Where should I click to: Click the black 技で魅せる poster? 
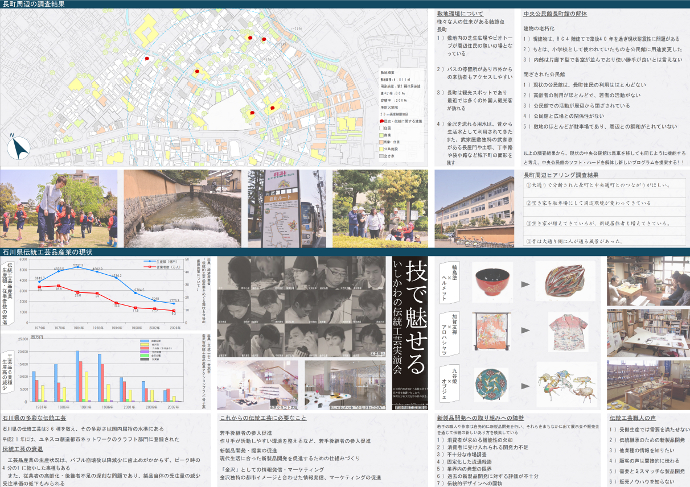click(410, 333)
